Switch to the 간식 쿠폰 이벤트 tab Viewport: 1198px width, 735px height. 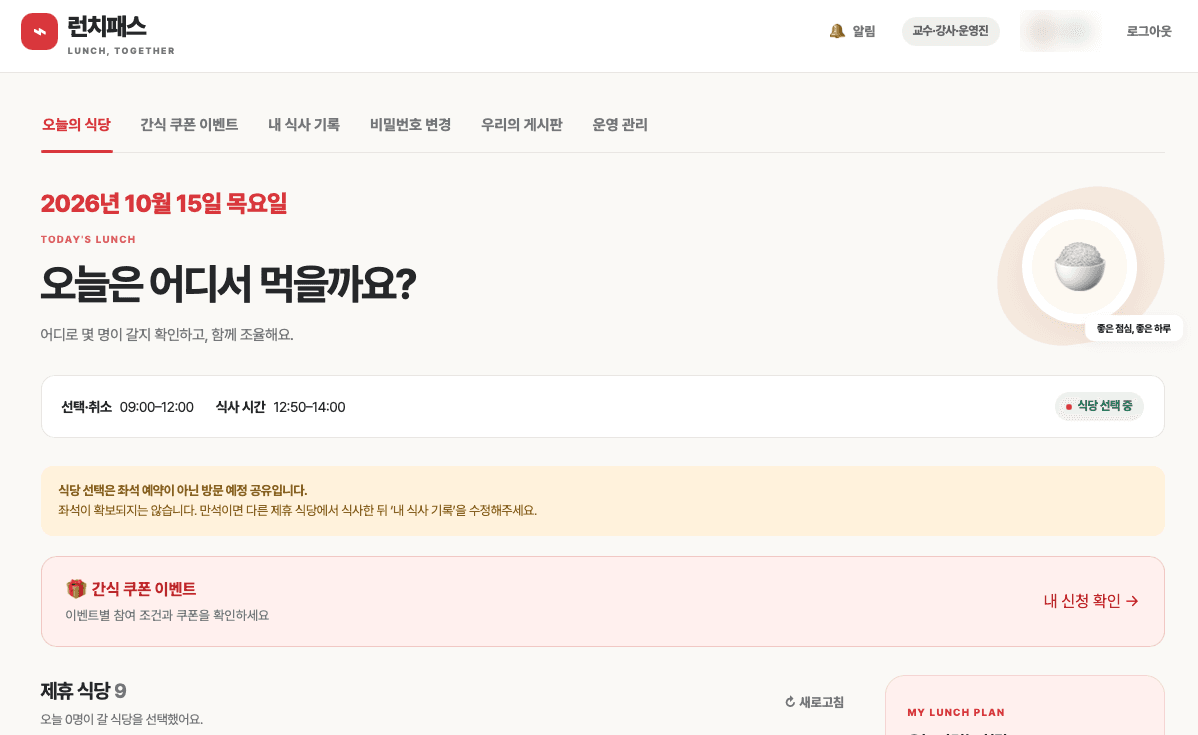189,125
